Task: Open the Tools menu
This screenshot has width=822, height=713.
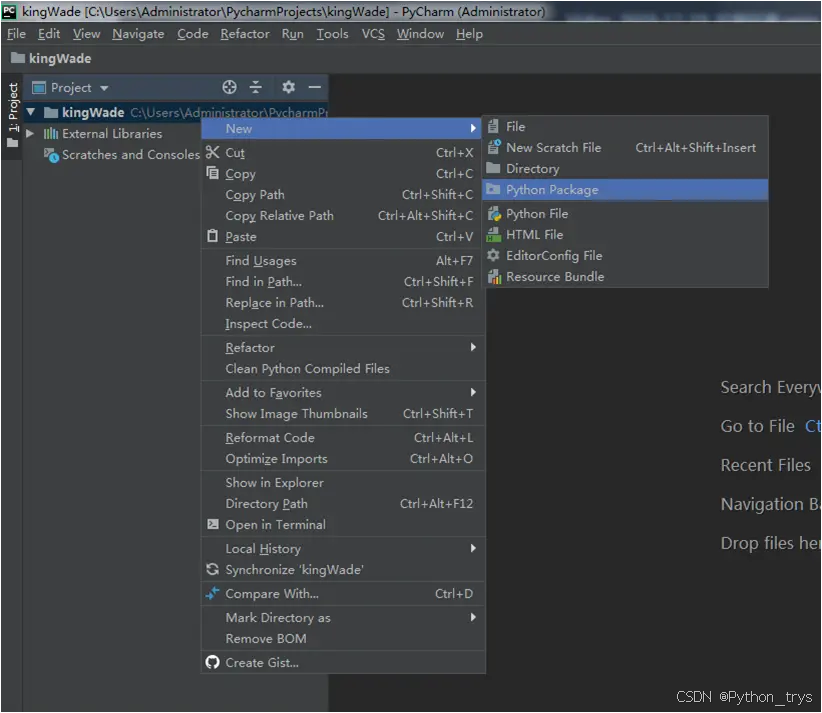Action: [x=332, y=34]
